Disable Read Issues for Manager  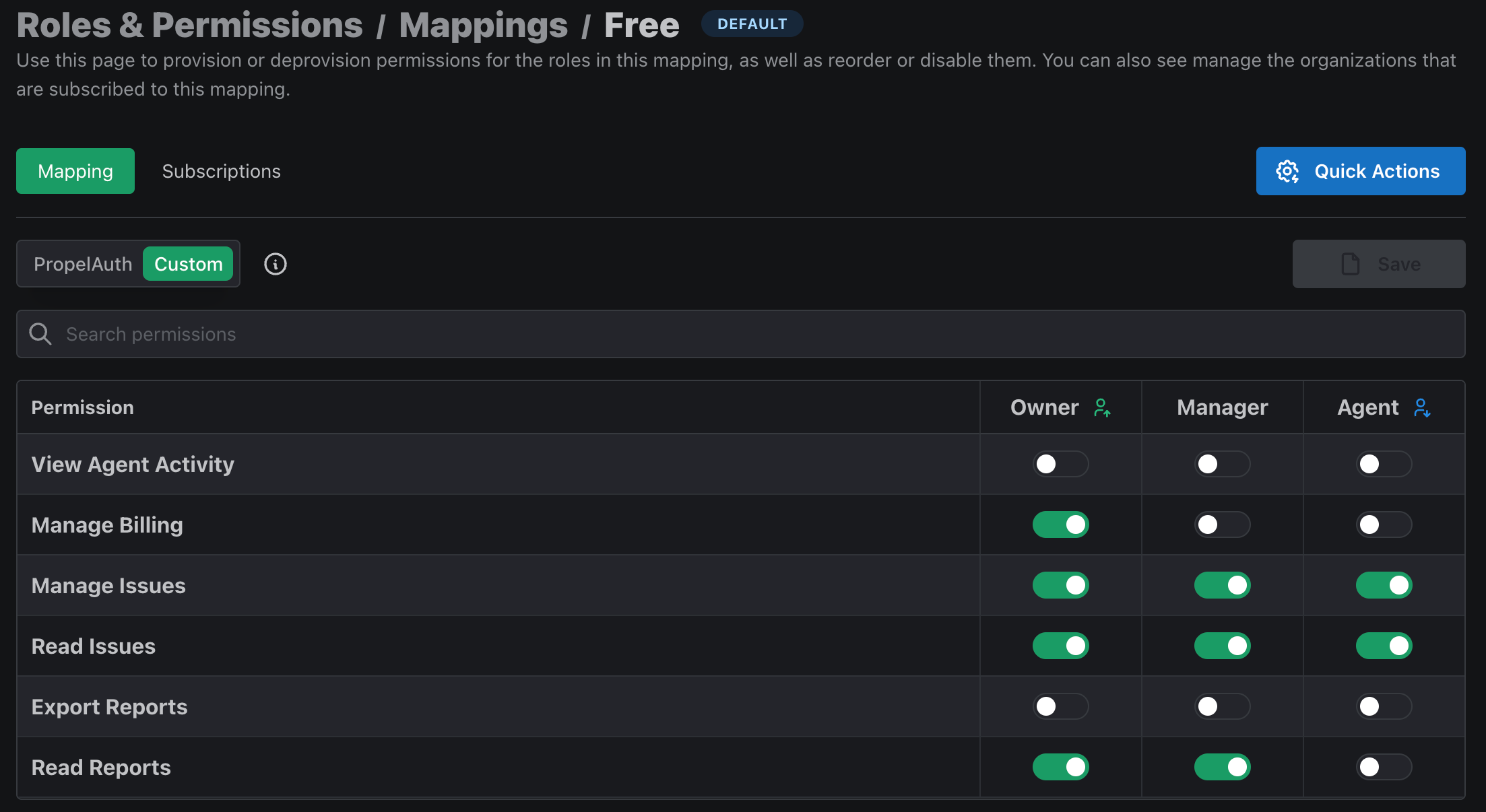click(x=1222, y=646)
